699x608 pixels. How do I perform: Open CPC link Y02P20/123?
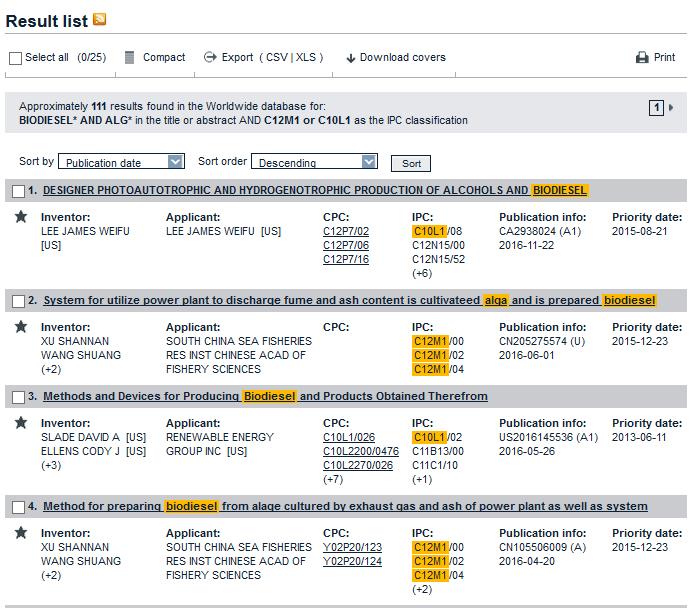point(353,547)
